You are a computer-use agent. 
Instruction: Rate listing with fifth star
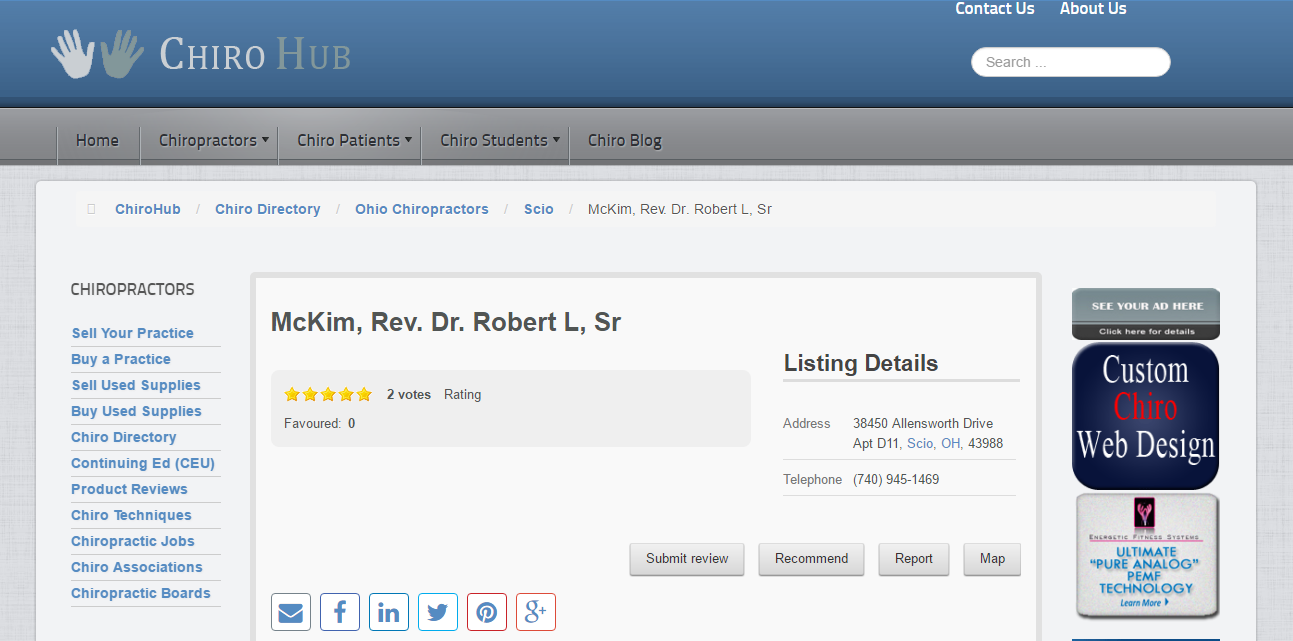(x=364, y=395)
